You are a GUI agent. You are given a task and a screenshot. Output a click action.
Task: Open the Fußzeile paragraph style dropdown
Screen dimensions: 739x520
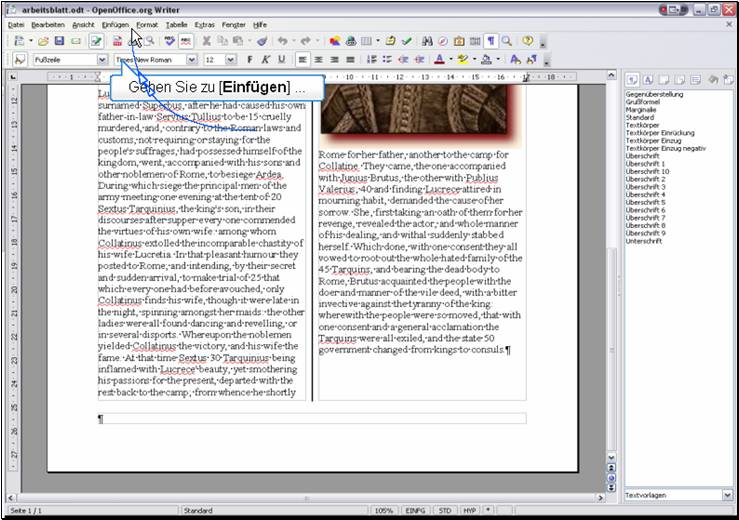pos(102,60)
